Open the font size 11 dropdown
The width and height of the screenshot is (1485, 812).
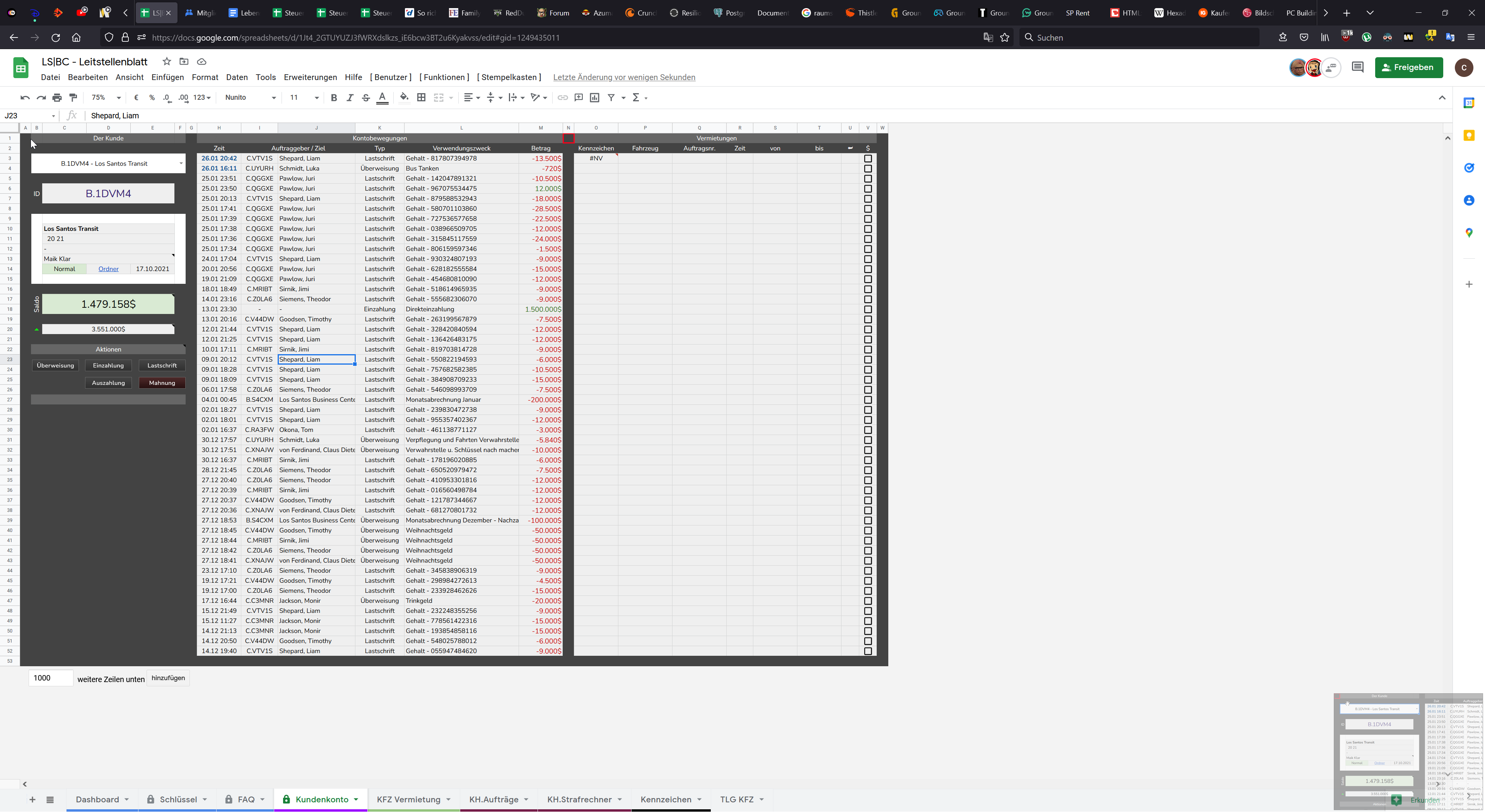pos(304,97)
